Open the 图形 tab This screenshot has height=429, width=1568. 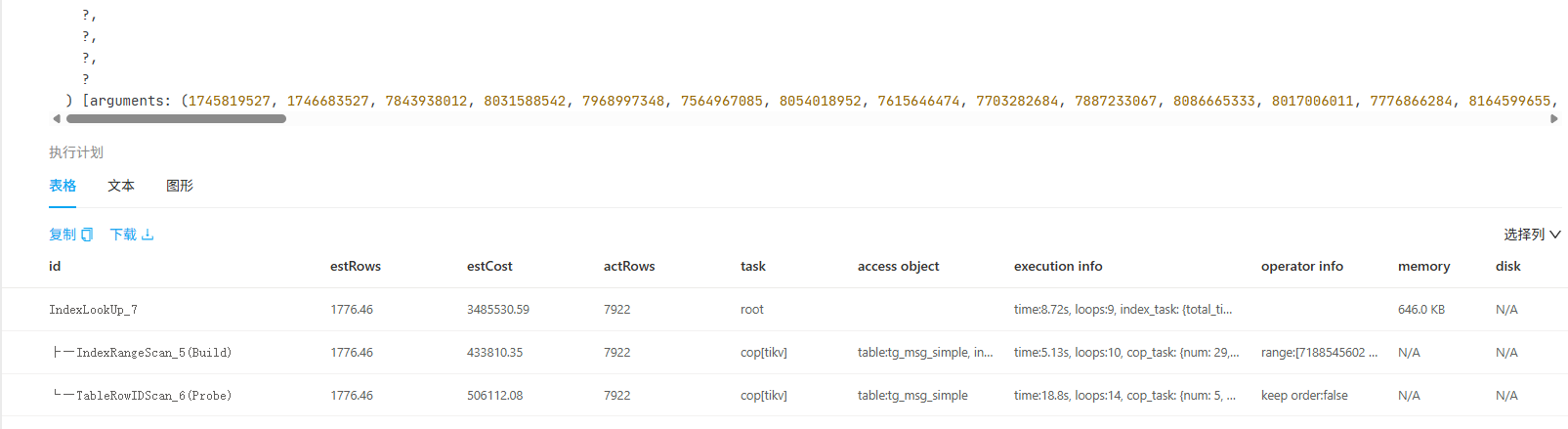180,186
